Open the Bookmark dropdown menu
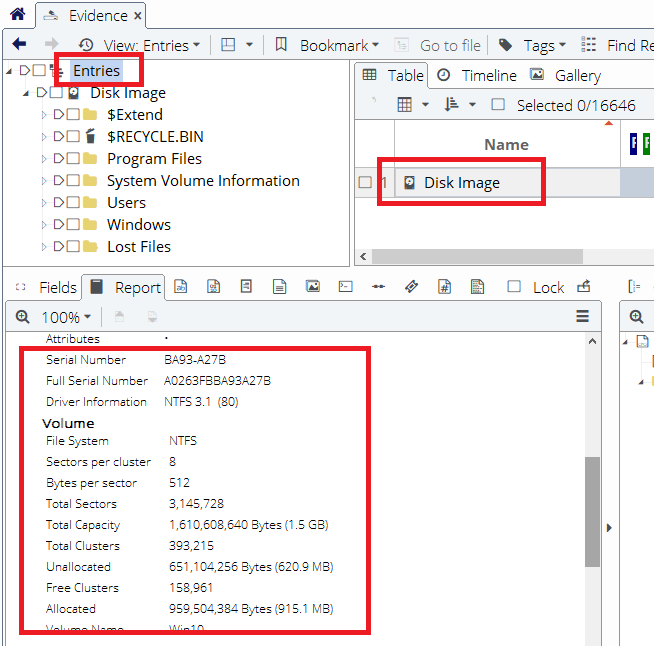This screenshot has height=646, width=654. click(327, 45)
